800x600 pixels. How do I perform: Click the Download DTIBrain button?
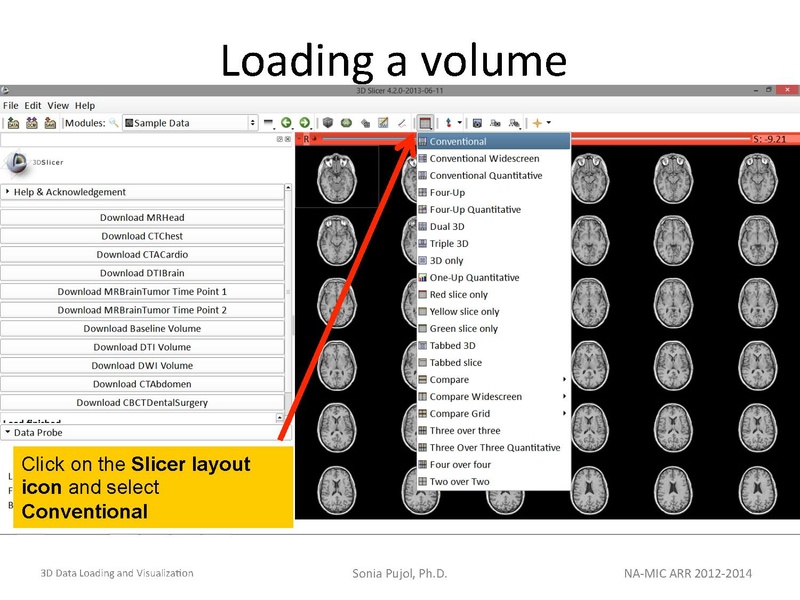142,273
